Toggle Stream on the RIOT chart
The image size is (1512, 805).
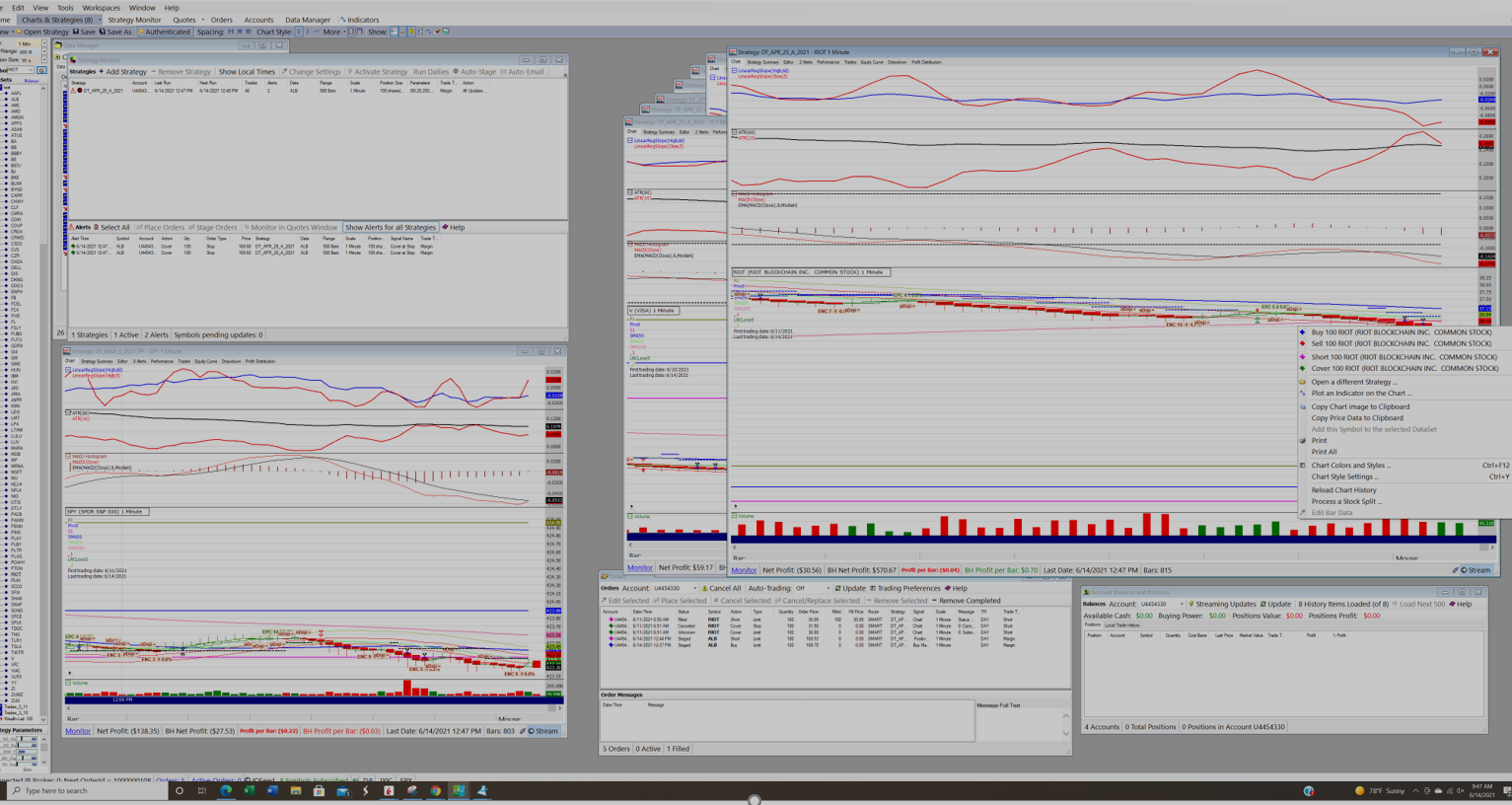pos(1476,570)
